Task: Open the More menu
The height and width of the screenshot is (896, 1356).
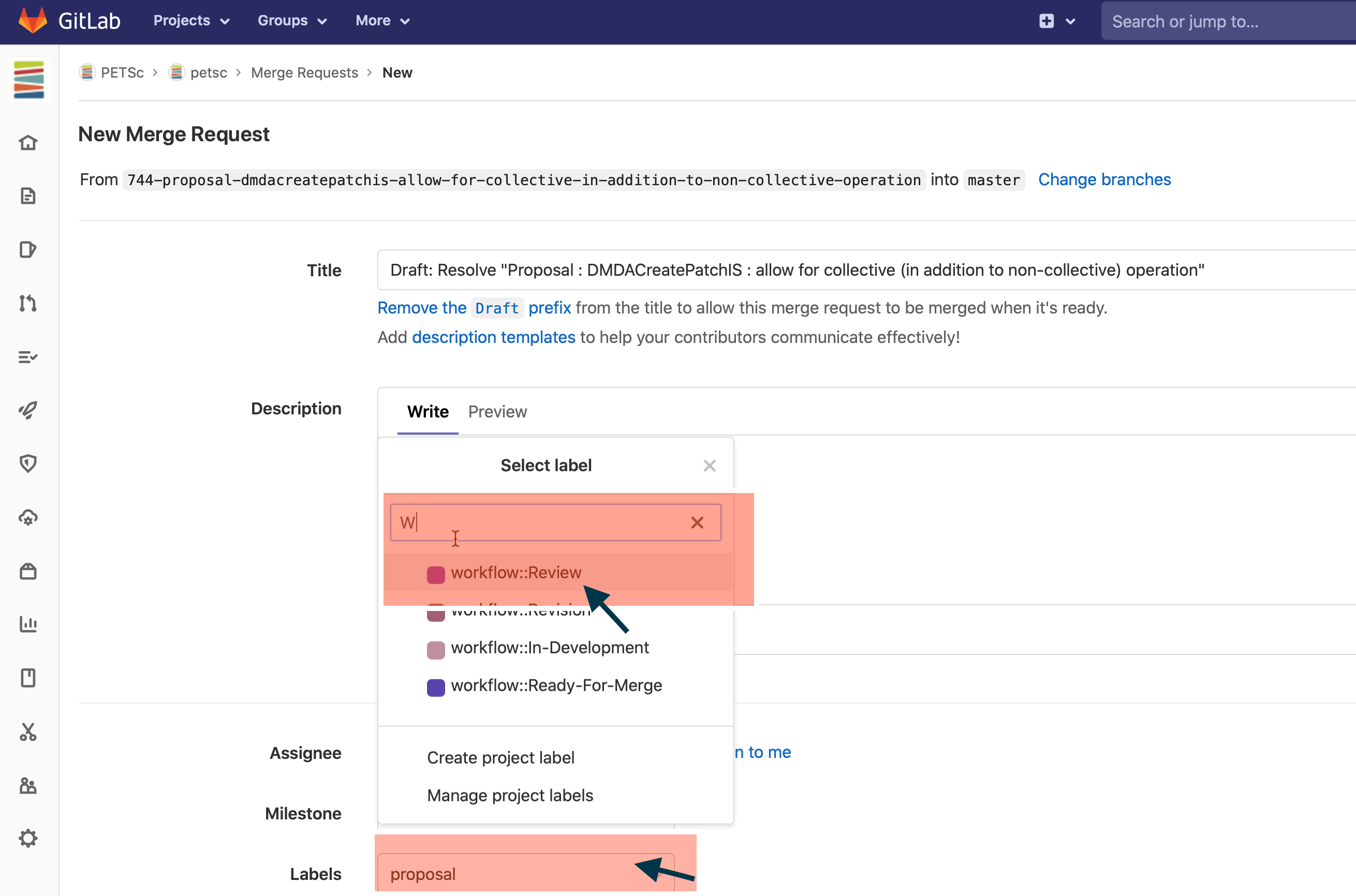Action: coord(382,21)
